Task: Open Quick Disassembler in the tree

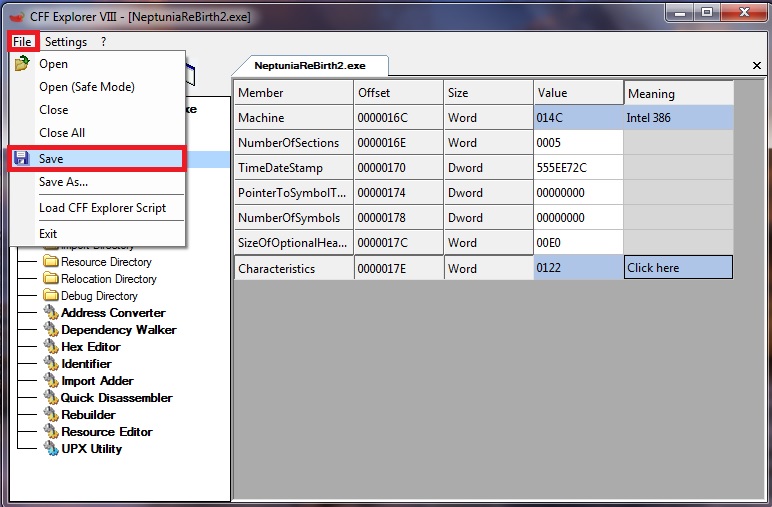Action: click(116, 398)
